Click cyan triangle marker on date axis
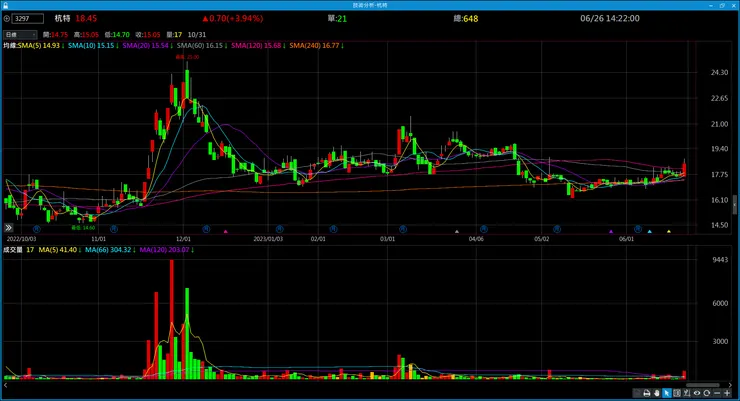The height and width of the screenshot is (401, 740). tap(650, 232)
